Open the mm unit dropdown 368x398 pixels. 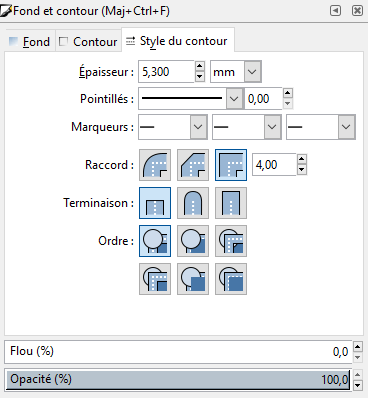click(x=236, y=72)
